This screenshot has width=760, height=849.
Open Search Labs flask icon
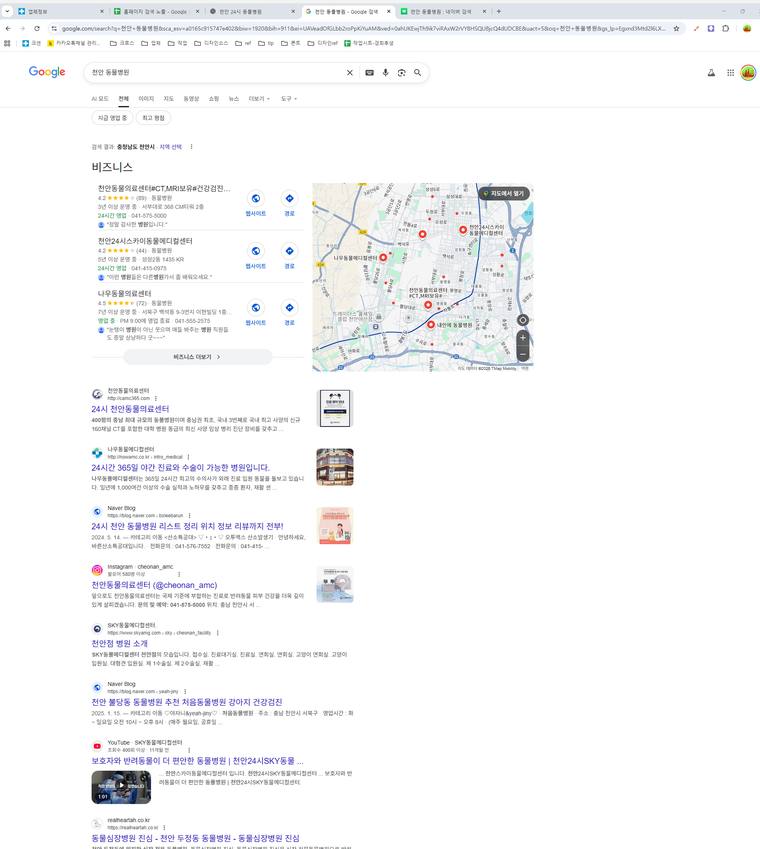(x=711, y=73)
